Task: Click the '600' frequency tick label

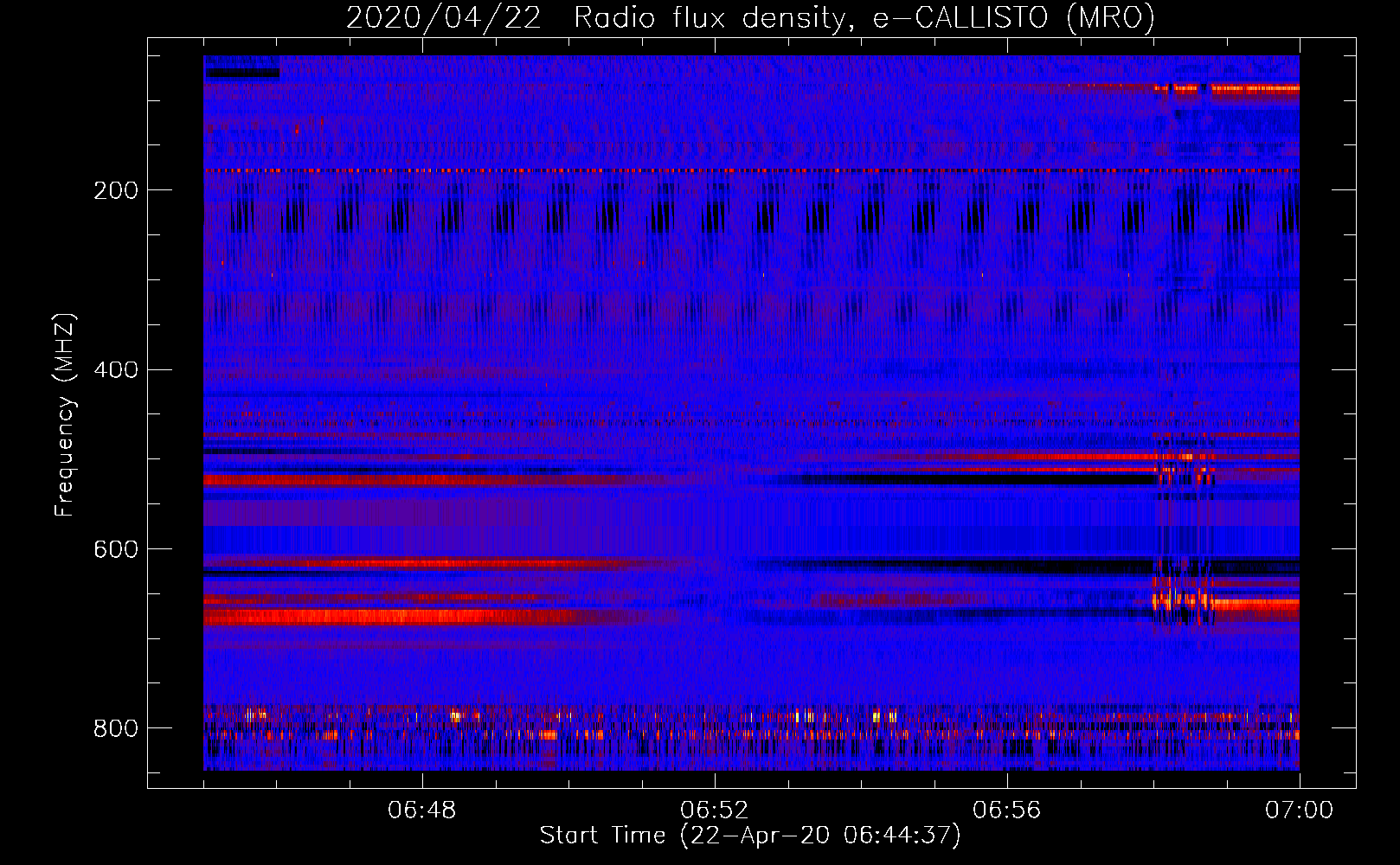Action: pos(116,550)
